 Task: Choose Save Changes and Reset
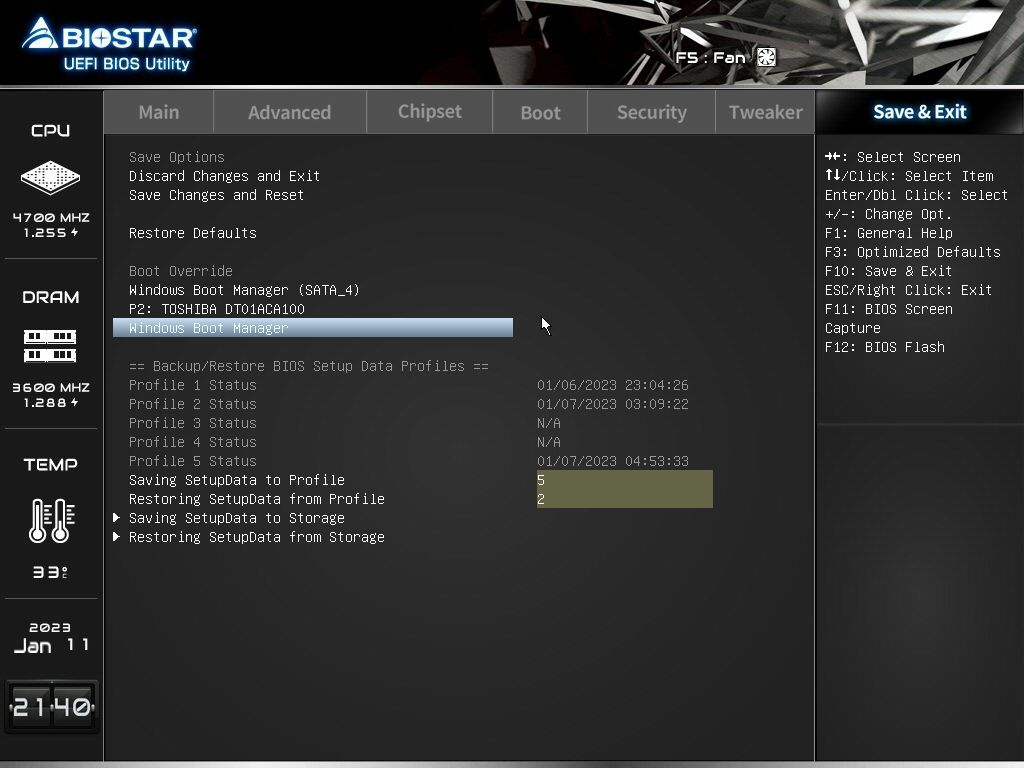pyautogui.click(x=216, y=195)
